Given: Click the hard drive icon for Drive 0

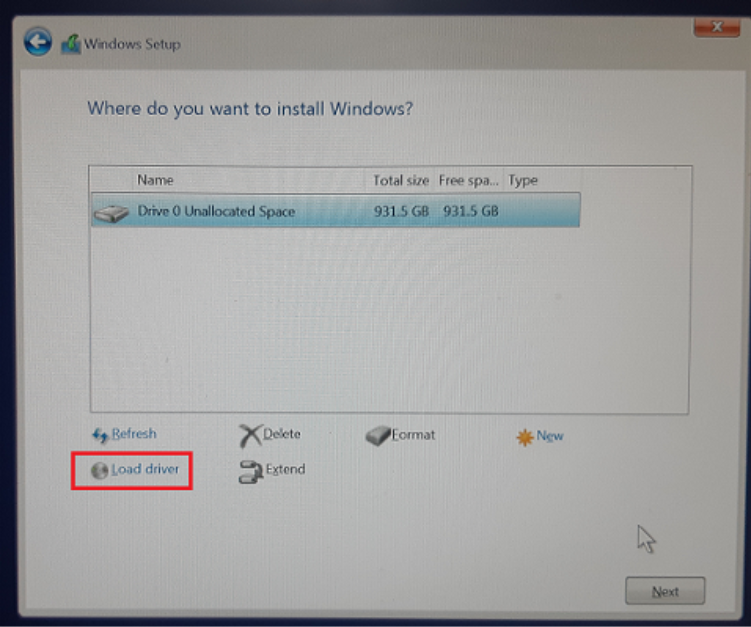Looking at the screenshot, I should click(111, 213).
